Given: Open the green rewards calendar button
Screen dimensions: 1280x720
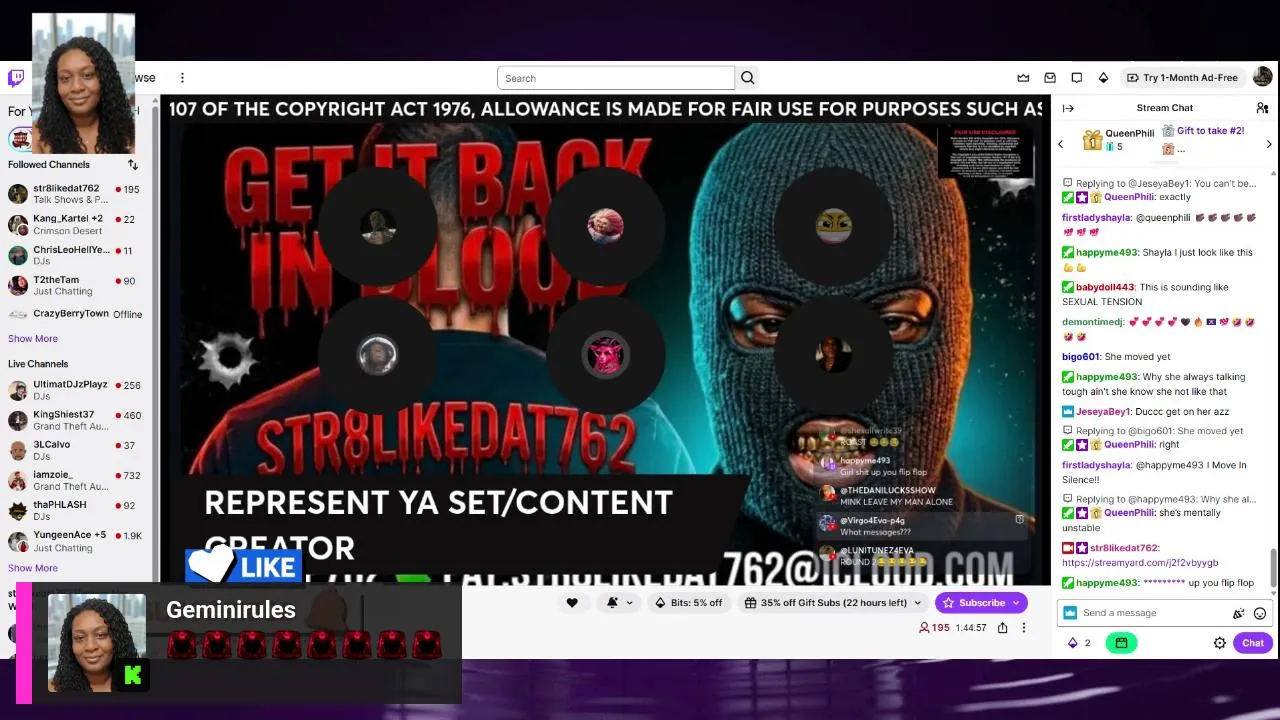Looking at the screenshot, I should pyautogui.click(x=1121, y=643).
